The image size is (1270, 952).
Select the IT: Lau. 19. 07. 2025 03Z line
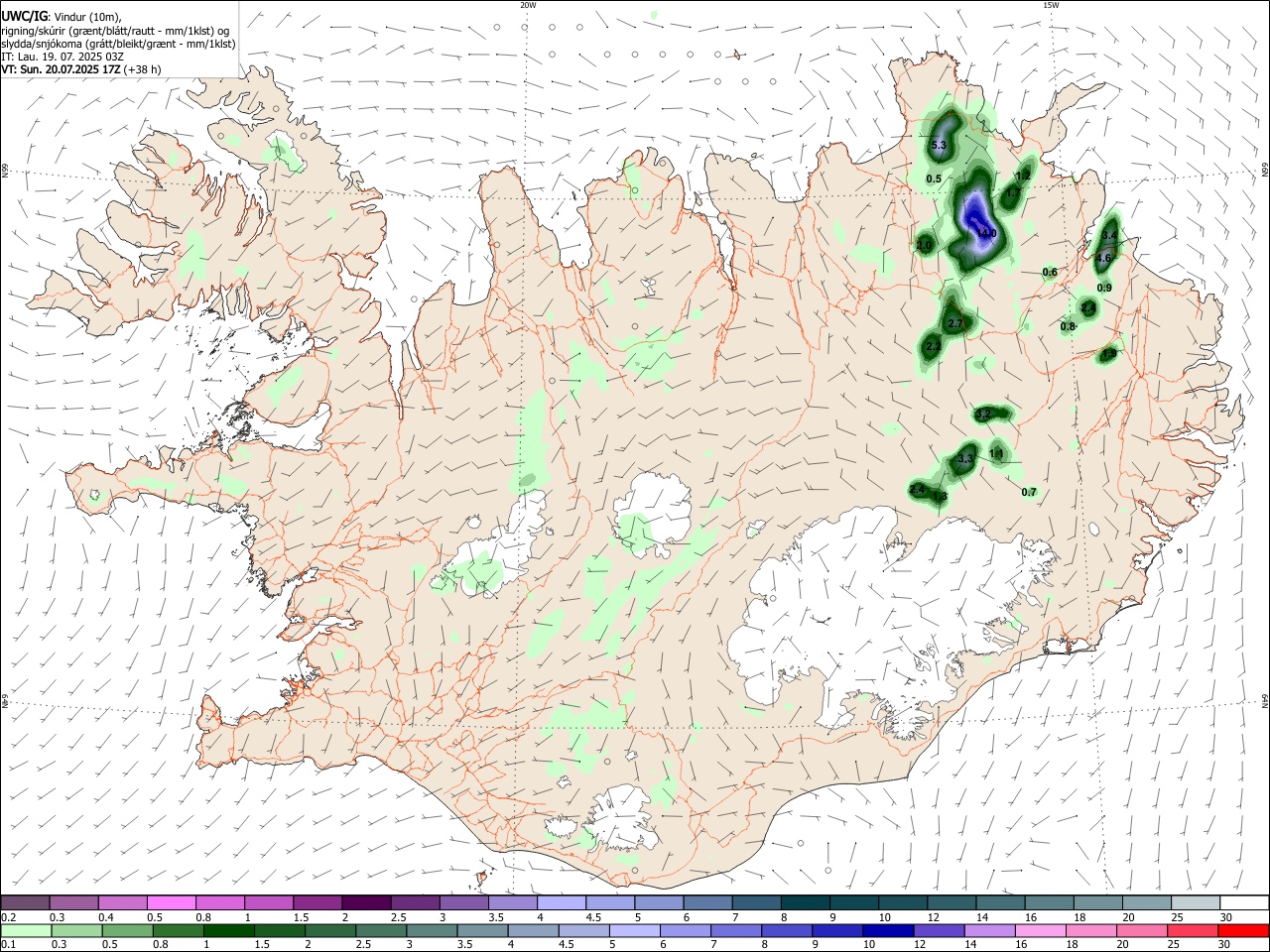point(63,57)
